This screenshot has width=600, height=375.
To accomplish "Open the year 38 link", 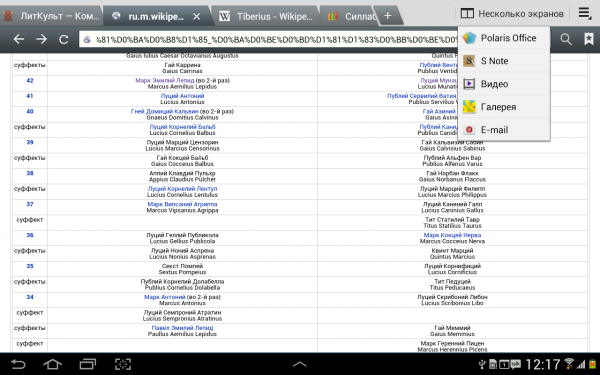I will [30, 173].
